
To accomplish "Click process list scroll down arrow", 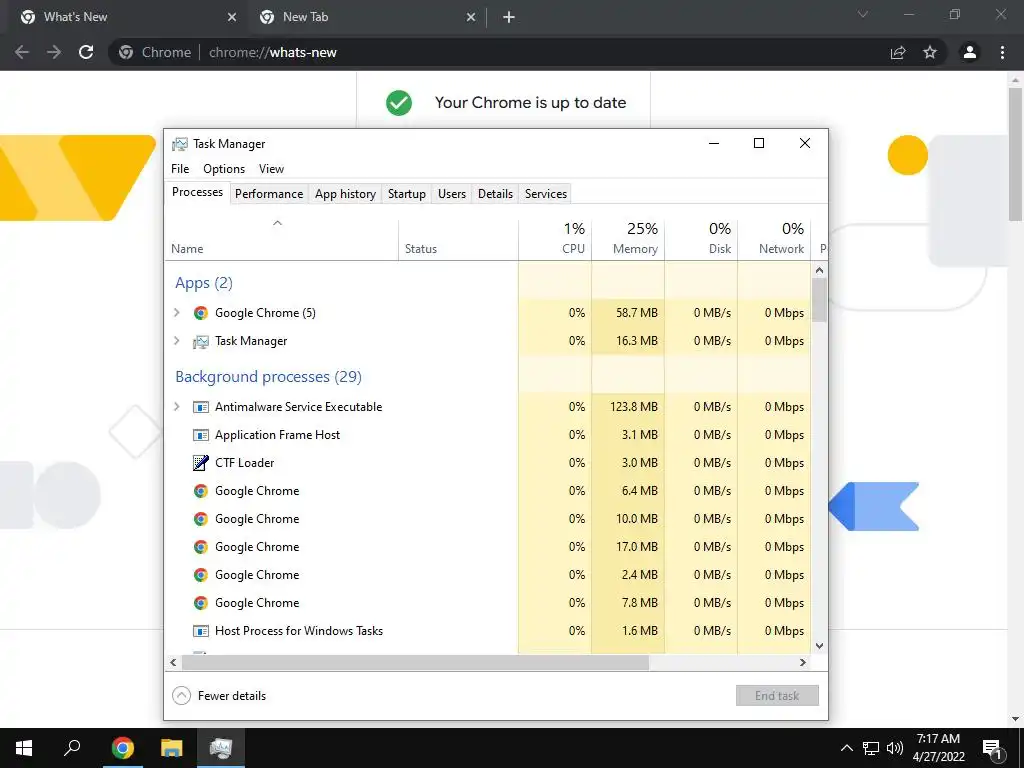I will pos(820,646).
